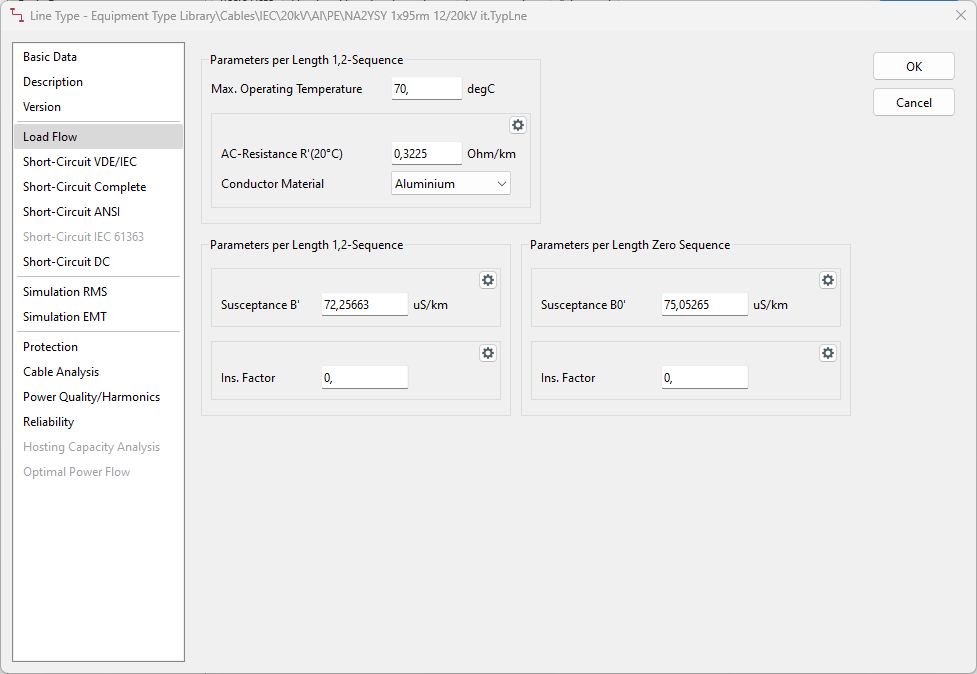Open the Cable Analysis page
The width and height of the screenshot is (977, 674).
(61, 371)
